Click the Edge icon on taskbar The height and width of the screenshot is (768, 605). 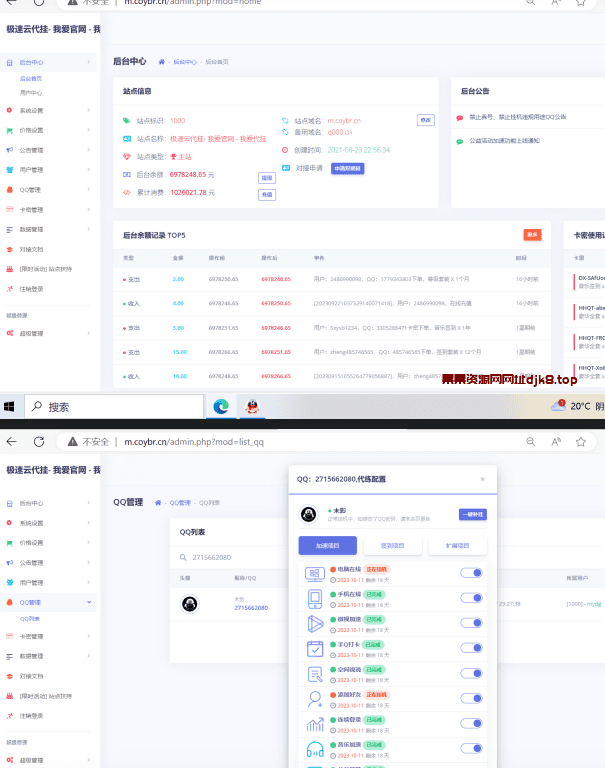click(x=221, y=407)
